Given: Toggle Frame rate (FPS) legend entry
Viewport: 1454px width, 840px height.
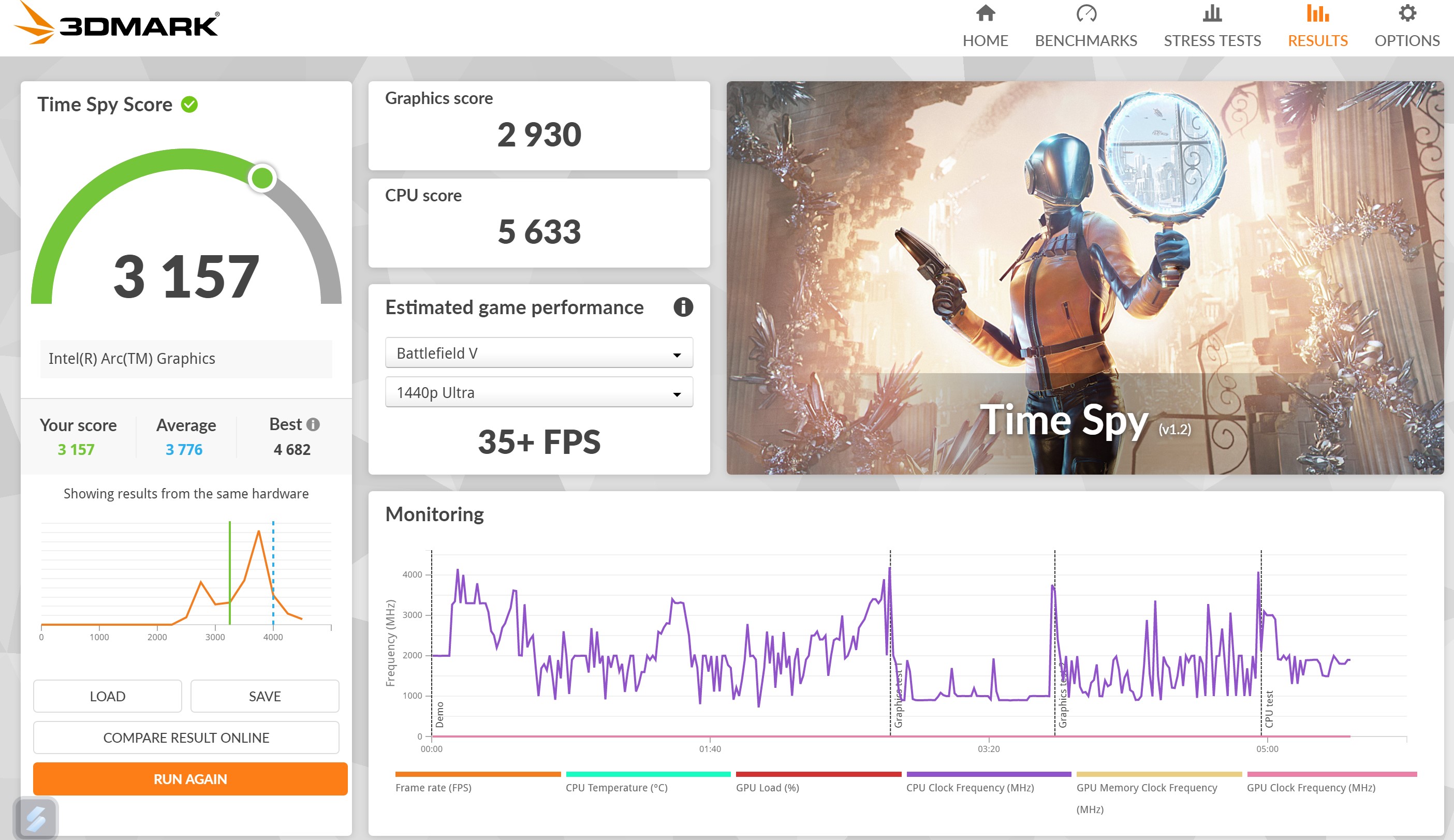Looking at the screenshot, I should pyautogui.click(x=433, y=788).
